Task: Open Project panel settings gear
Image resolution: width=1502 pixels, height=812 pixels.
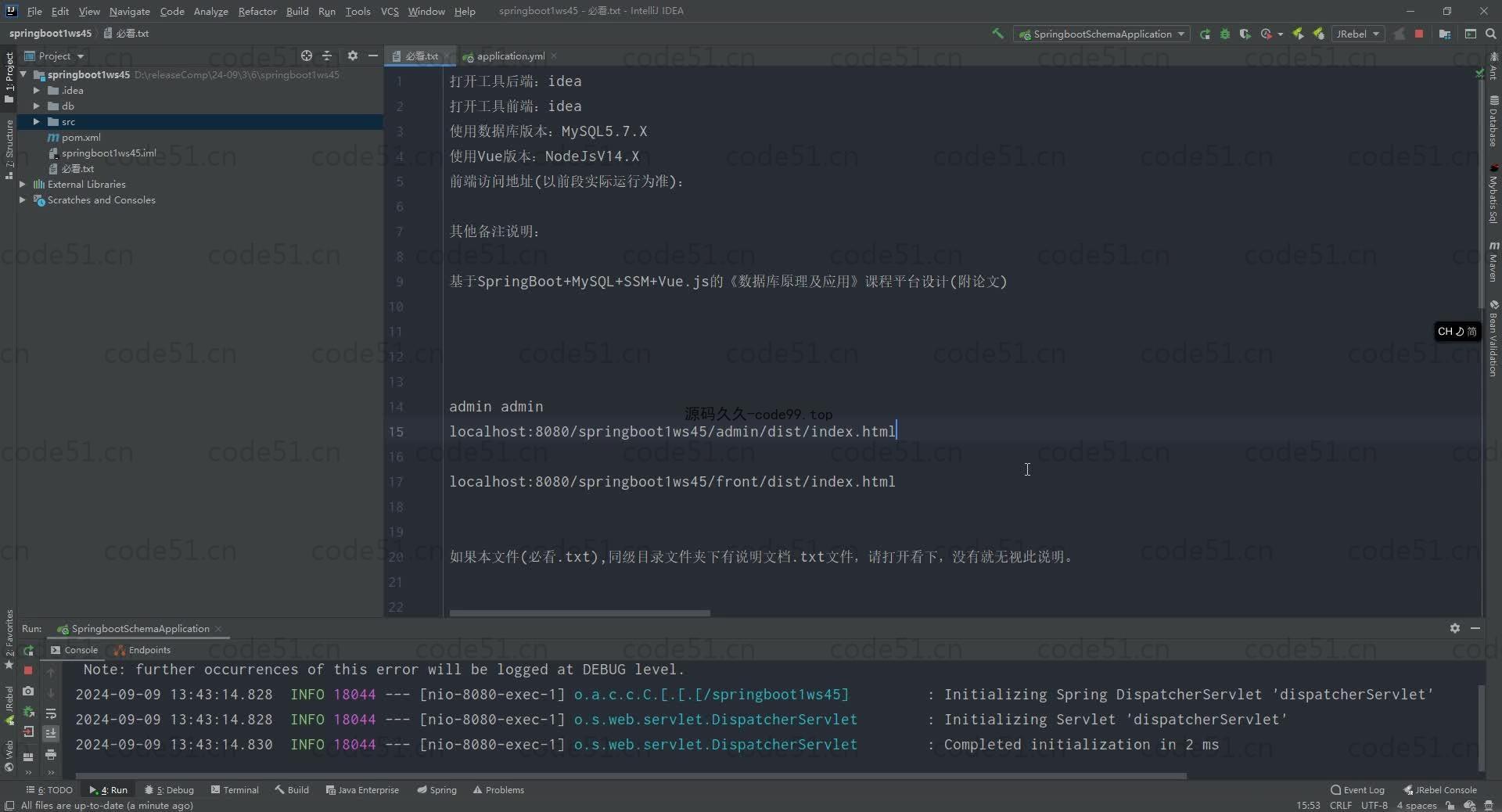Action: click(353, 56)
